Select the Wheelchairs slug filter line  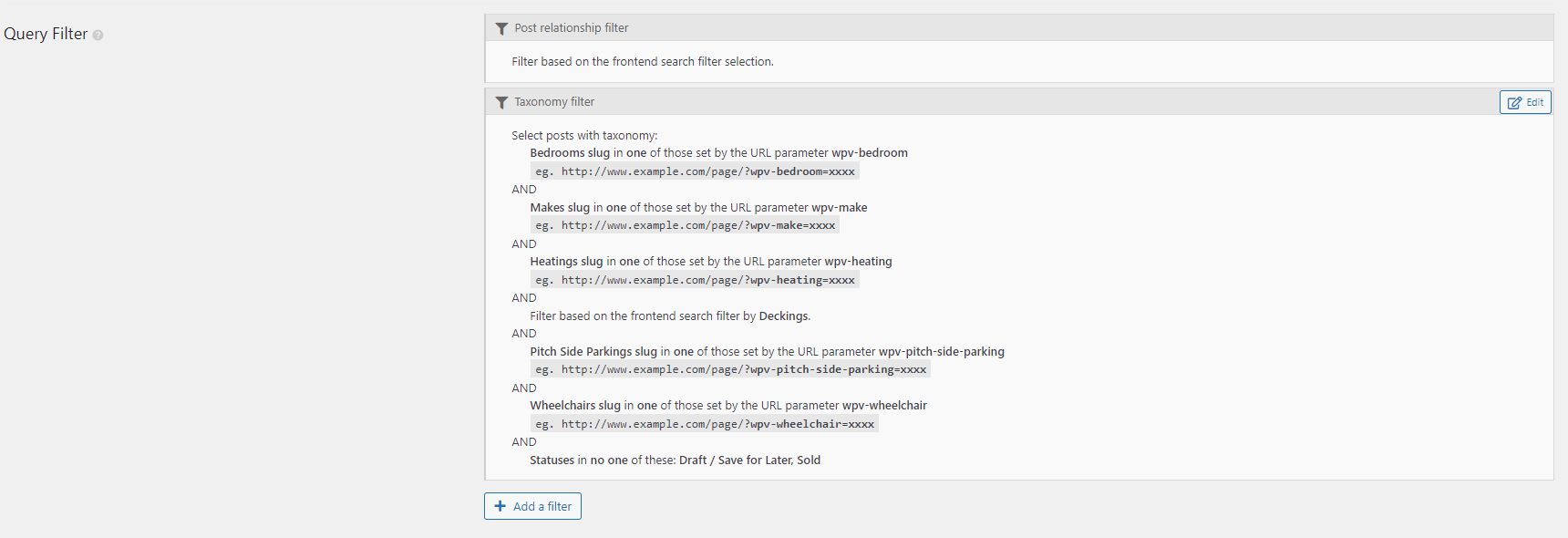coord(728,406)
